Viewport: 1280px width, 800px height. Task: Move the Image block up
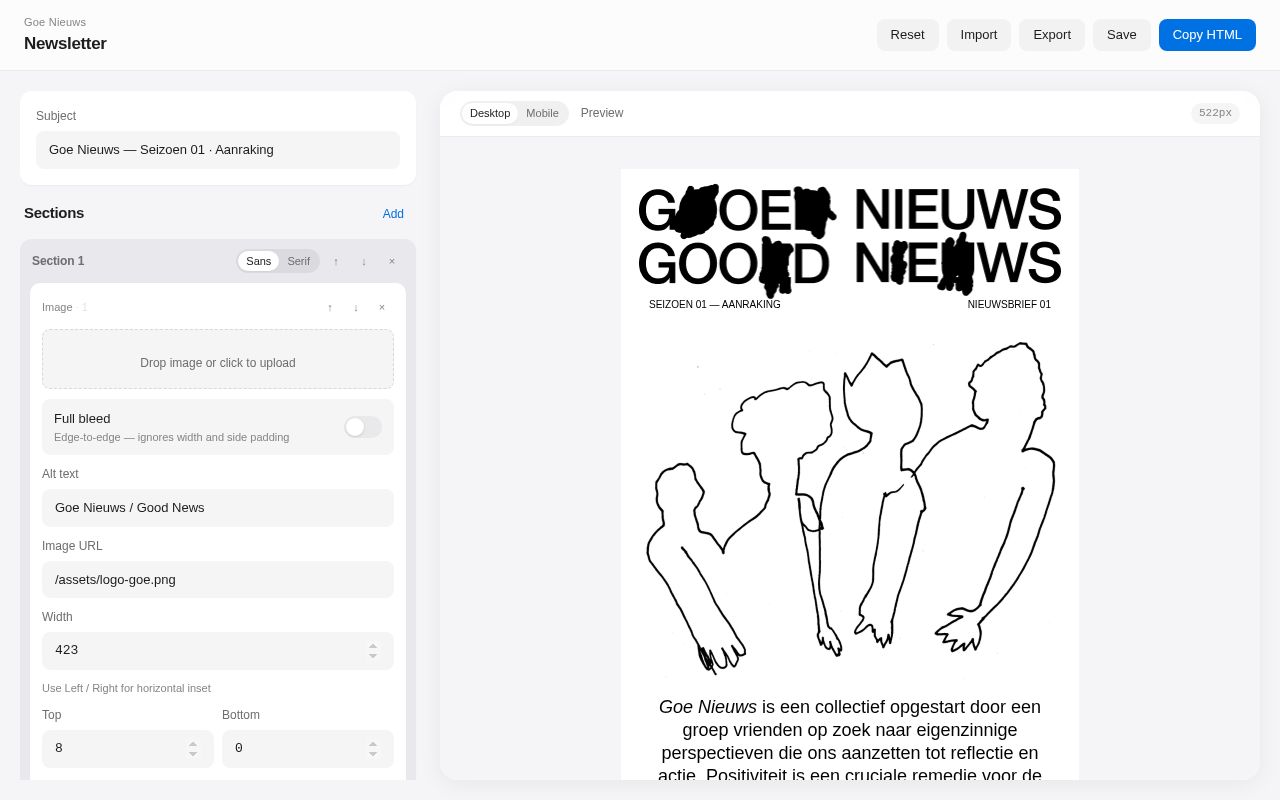pyautogui.click(x=330, y=307)
